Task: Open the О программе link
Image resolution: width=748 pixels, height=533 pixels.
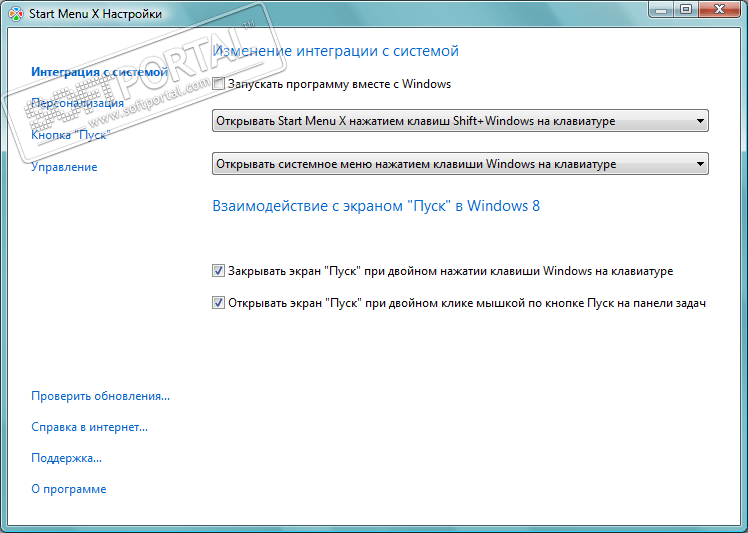Action: click(69, 490)
